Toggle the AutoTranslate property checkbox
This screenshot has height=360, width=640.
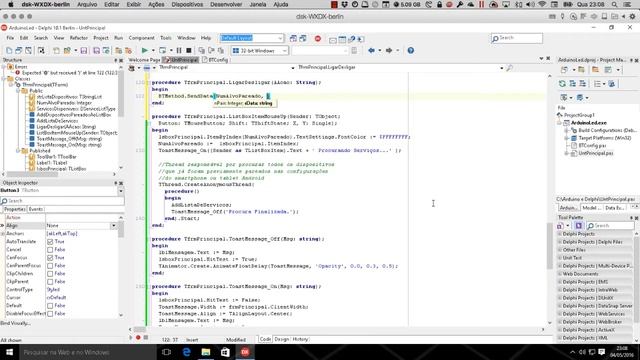coord(50,242)
